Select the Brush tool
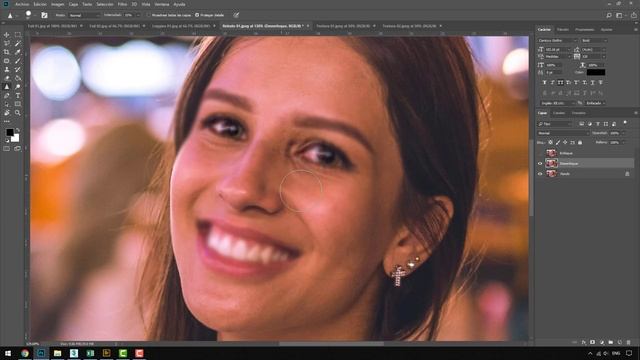The height and width of the screenshot is (360, 640). point(18,61)
